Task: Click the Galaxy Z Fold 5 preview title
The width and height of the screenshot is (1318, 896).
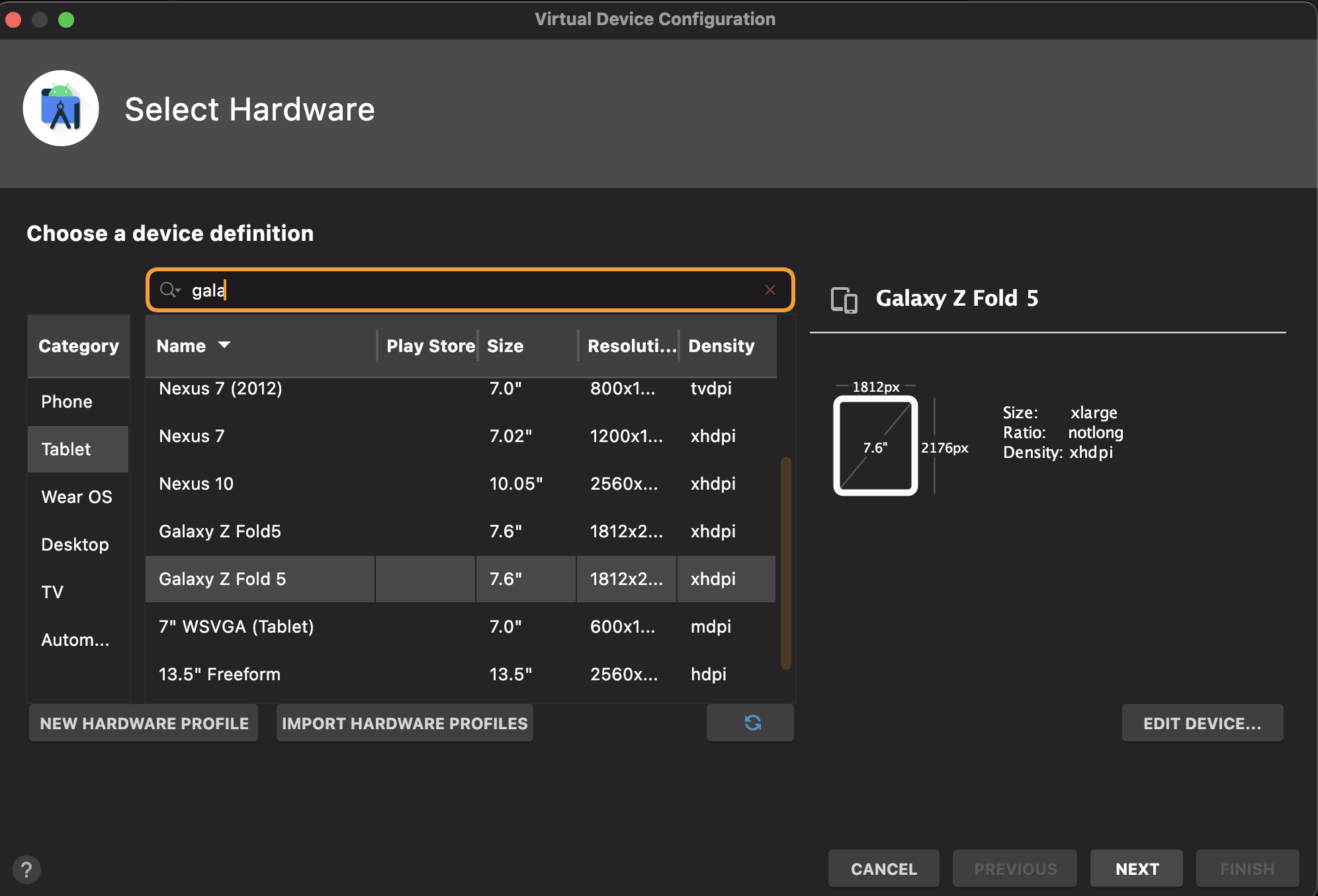Action: pyautogui.click(x=957, y=298)
